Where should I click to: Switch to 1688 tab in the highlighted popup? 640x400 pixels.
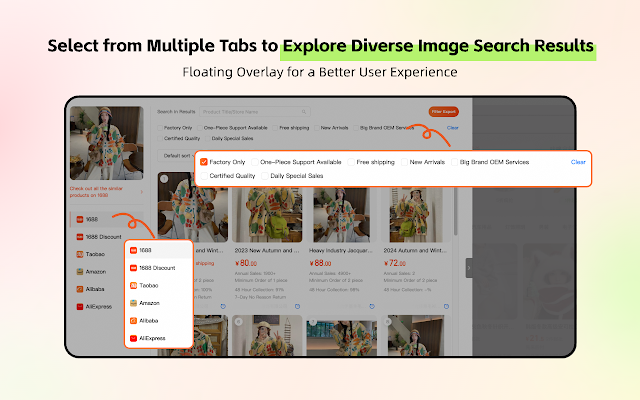pos(159,250)
